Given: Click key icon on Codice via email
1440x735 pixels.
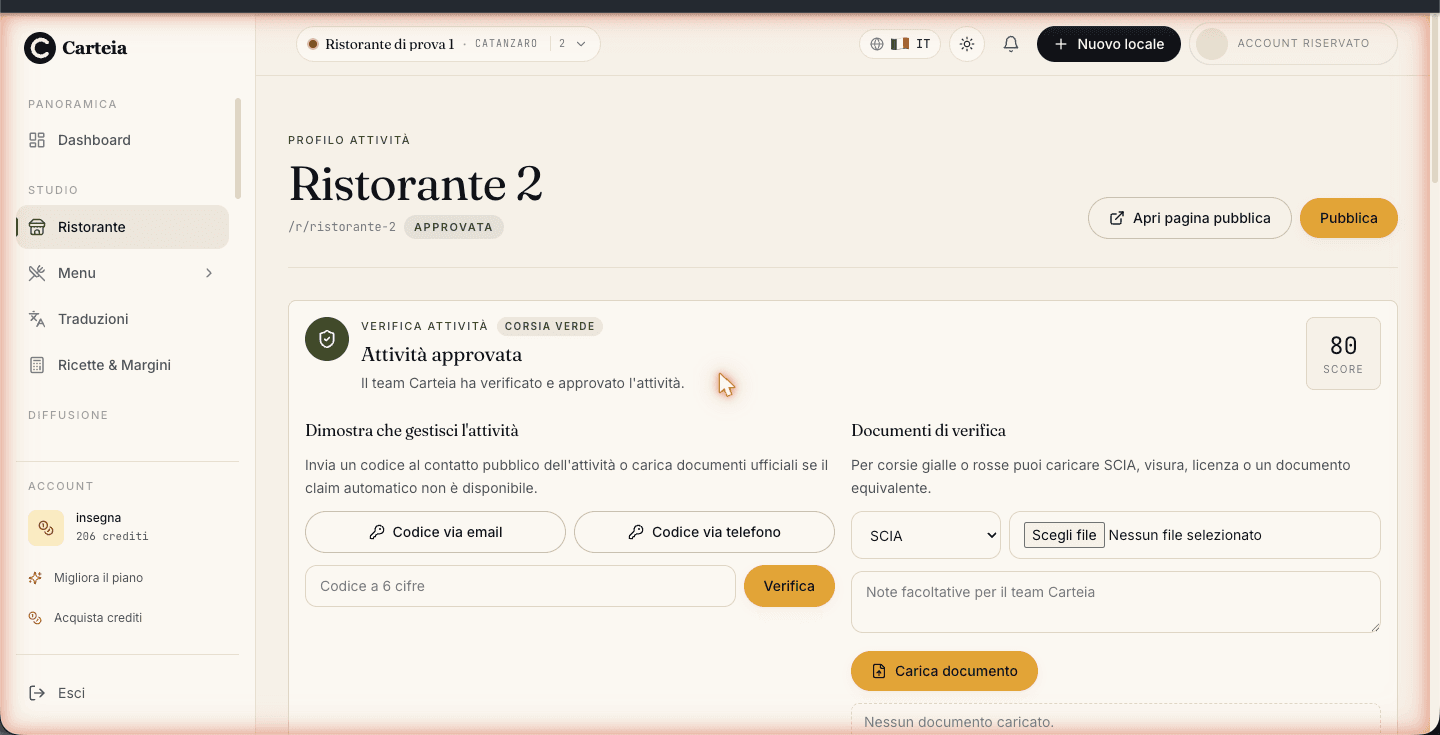Looking at the screenshot, I should pyautogui.click(x=377, y=532).
